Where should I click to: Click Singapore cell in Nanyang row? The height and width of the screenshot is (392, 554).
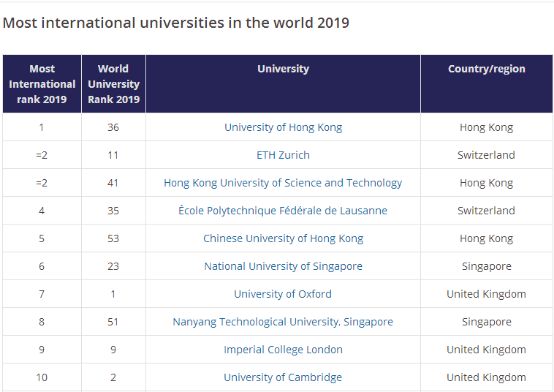tap(487, 322)
